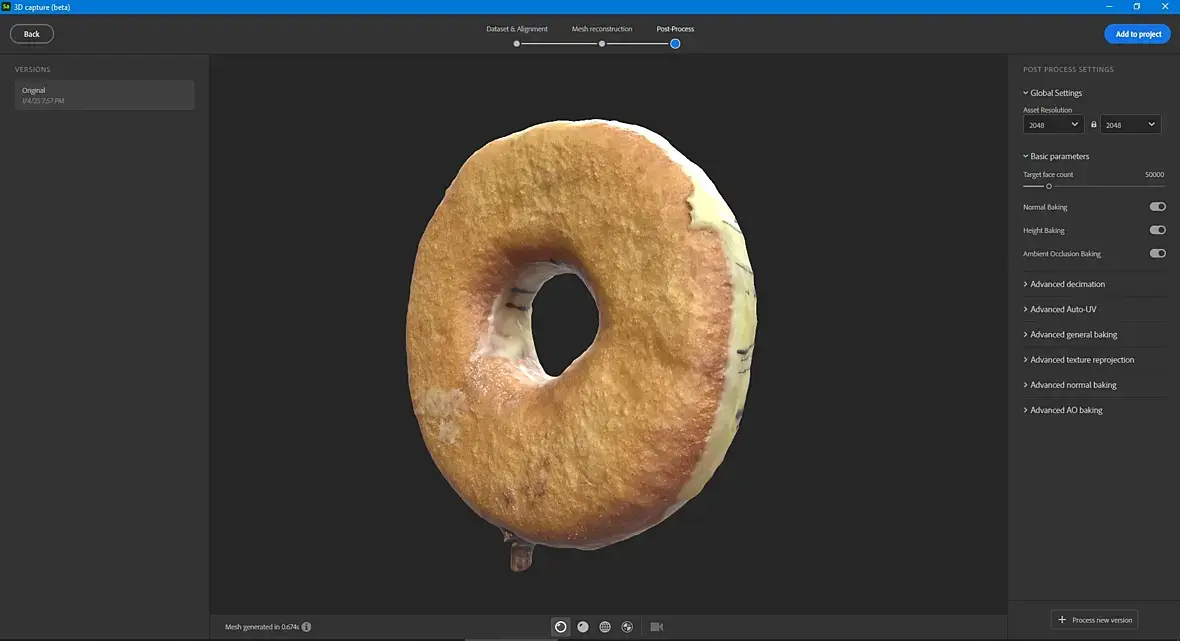Go to the Mesh reconstruction step
This screenshot has width=1180, height=641.
click(x=602, y=29)
